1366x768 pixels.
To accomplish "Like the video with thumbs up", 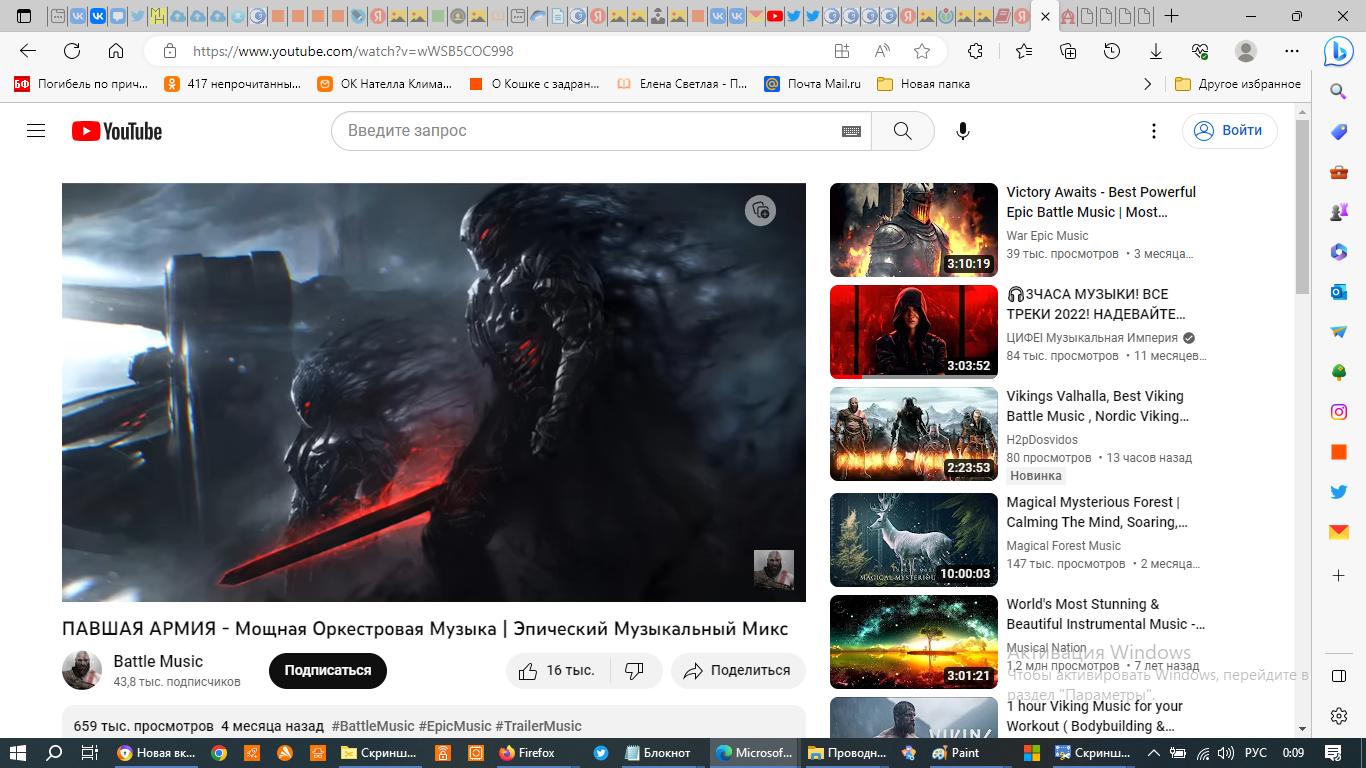I will [557, 671].
